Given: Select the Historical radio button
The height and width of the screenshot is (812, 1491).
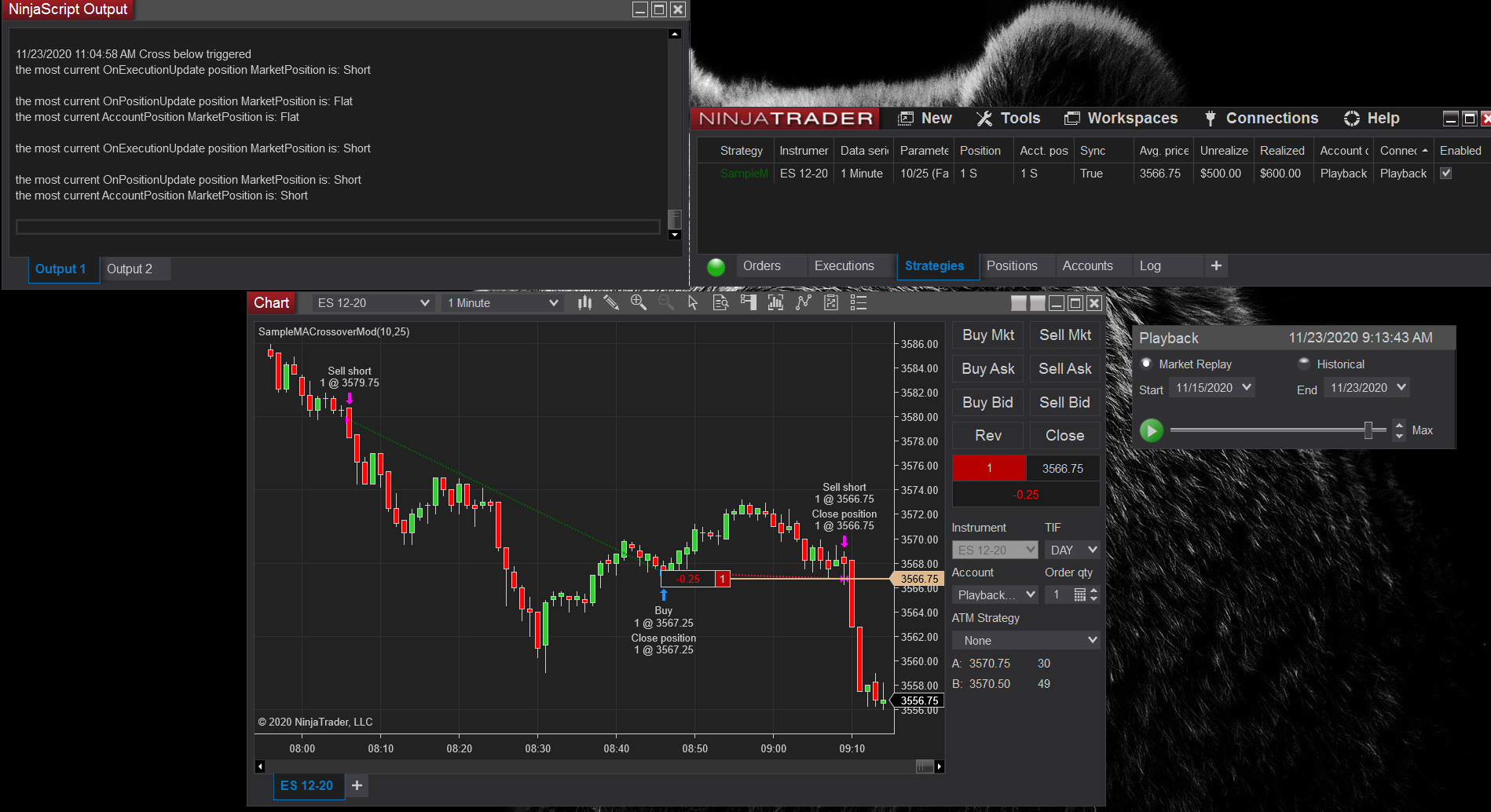Looking at the screenshot, I should [x=1304, y=364].
